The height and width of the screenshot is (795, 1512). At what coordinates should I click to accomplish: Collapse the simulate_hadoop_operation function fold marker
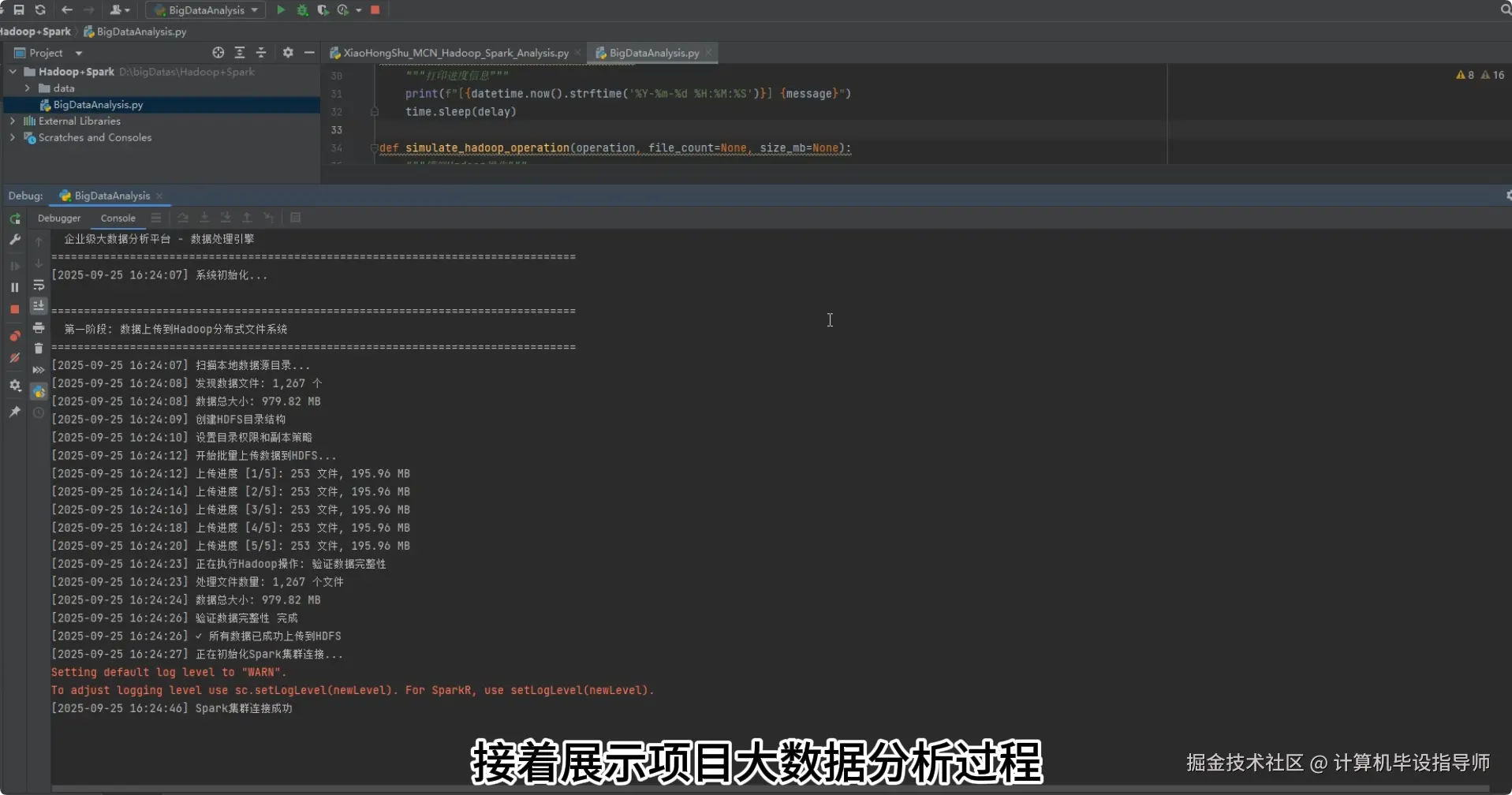374,147
